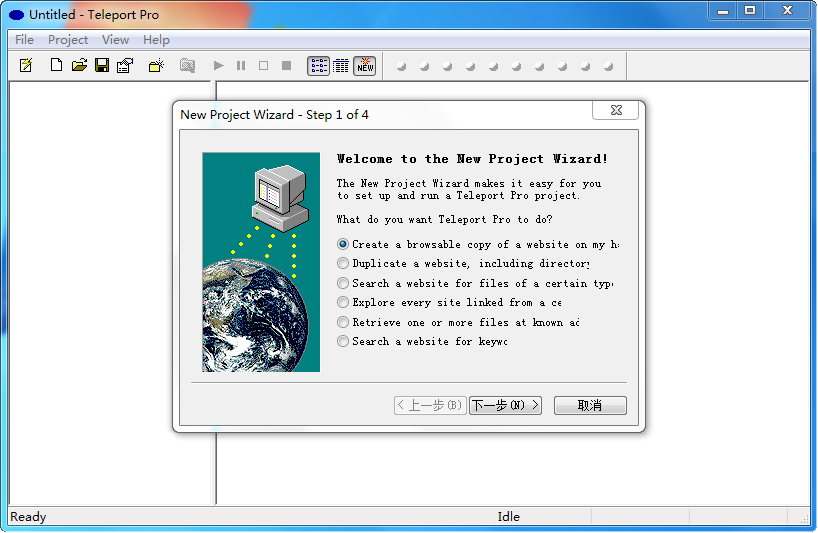Save the project with the floppy disk icon
The width and height of the screenshot is (818, 533).
pyautogui.click(x=102, y=66)
